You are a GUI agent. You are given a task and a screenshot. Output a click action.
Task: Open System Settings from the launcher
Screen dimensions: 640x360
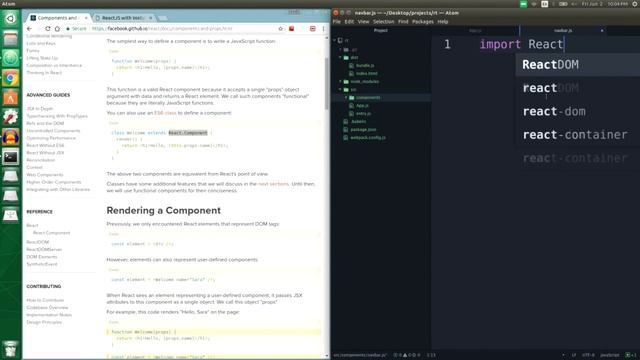(x=10, y=118)
